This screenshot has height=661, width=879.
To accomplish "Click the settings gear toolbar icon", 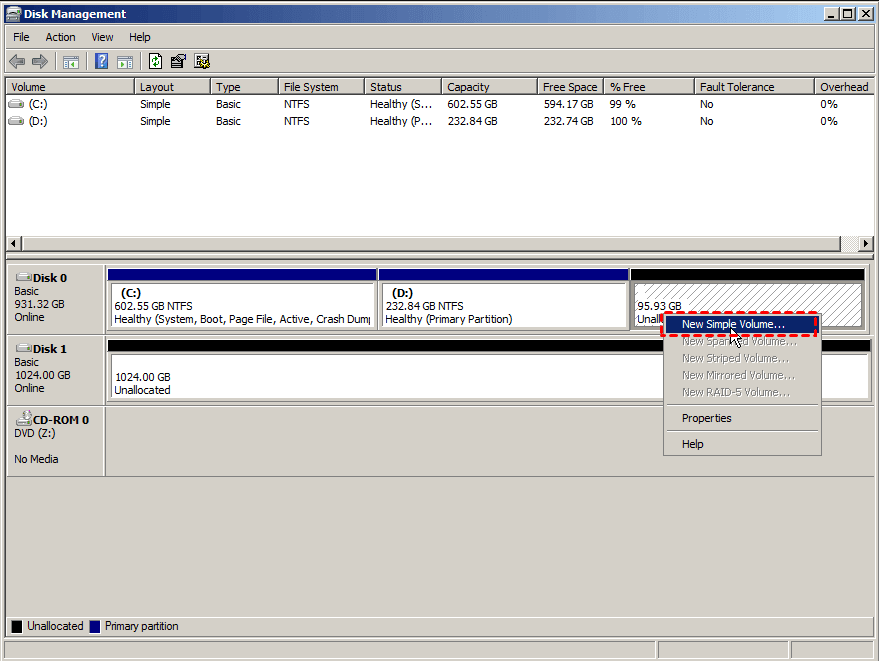I will 202,61.
